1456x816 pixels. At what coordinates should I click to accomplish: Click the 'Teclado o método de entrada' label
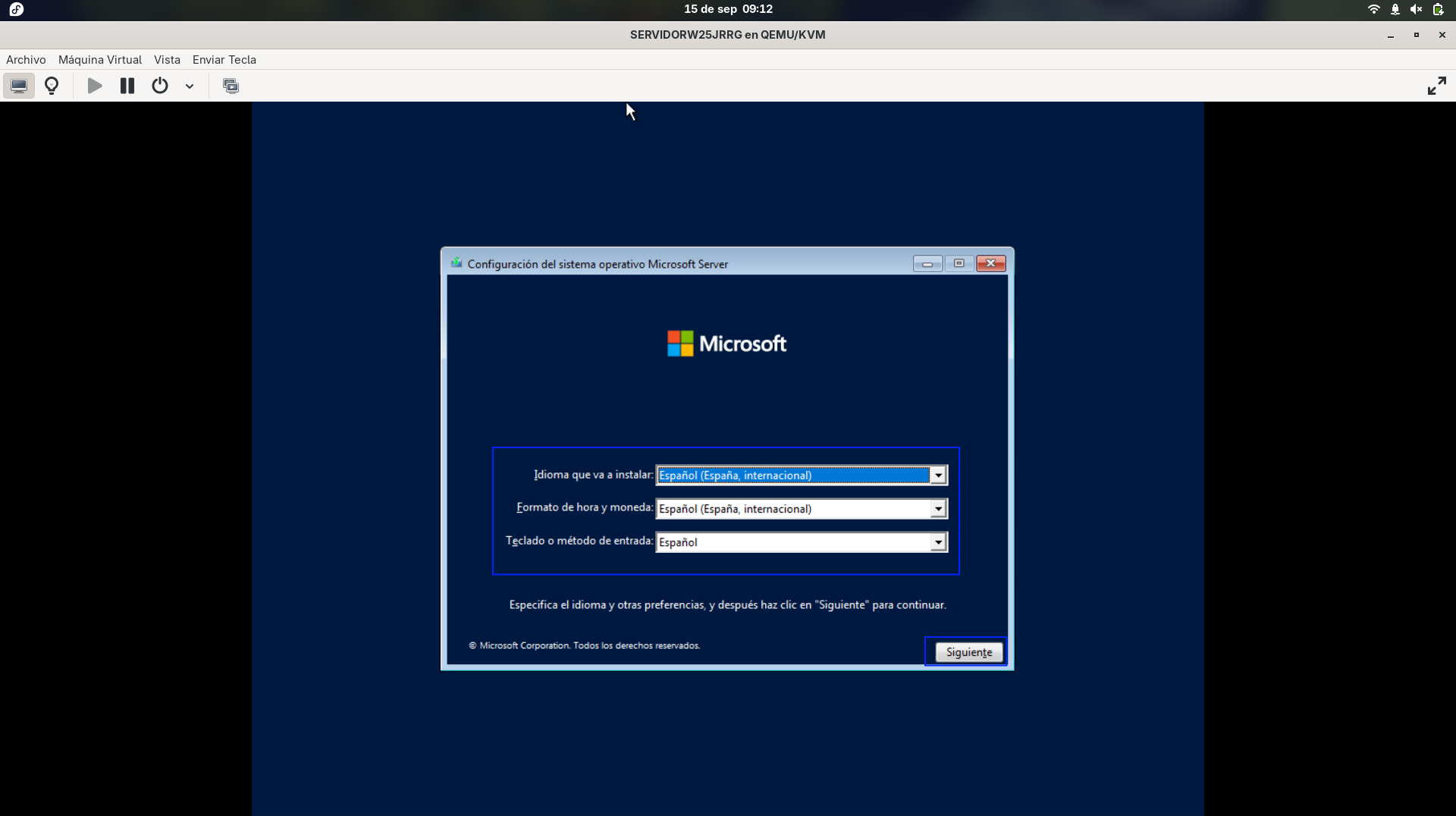tap(579, 541)
